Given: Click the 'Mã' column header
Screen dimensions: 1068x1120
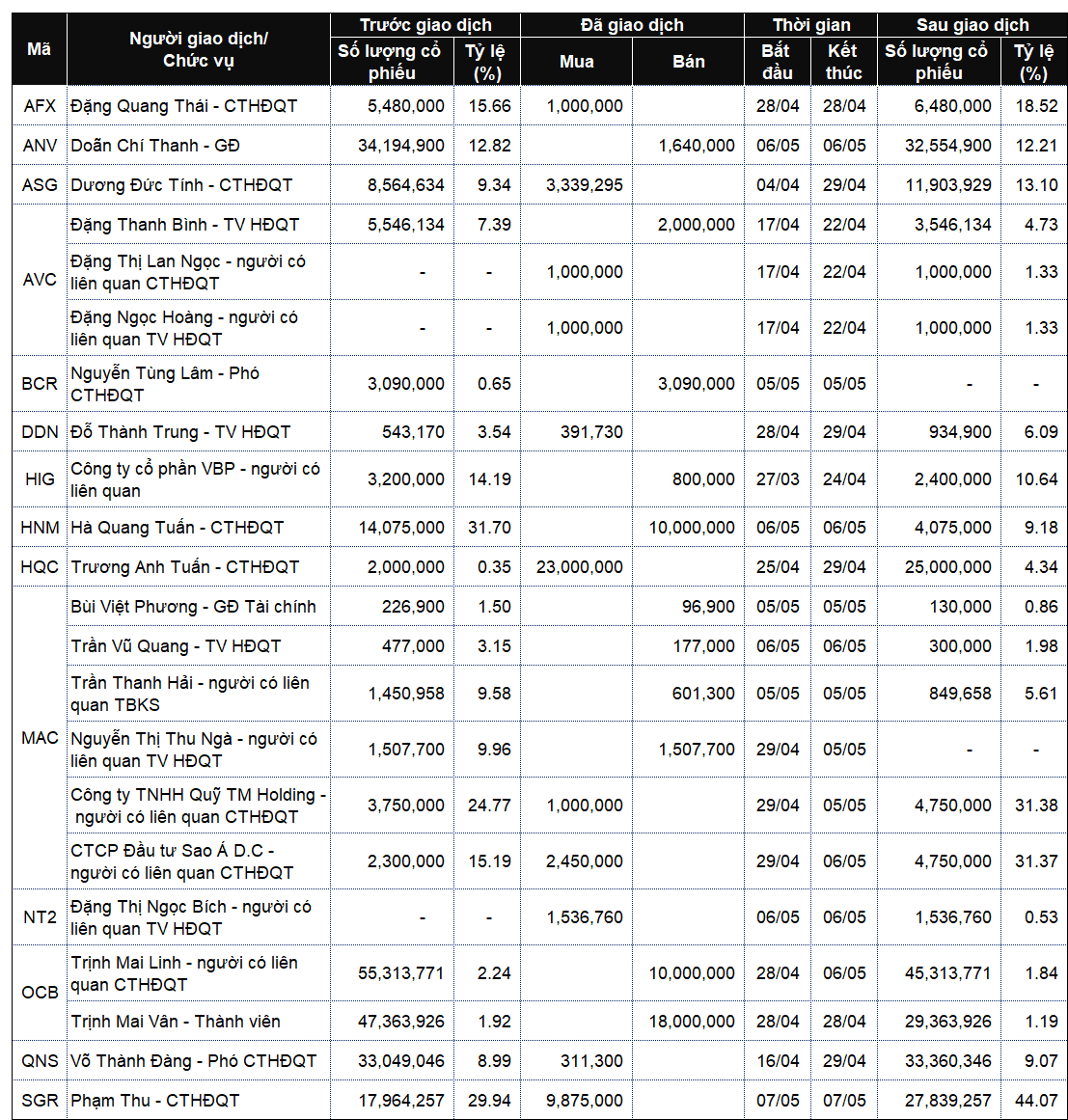Looking at the screenshot, I should click(40, 49).
